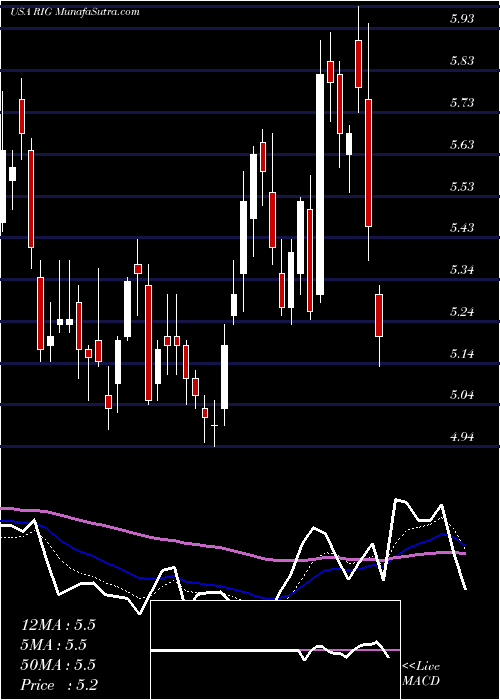Click the 'USA RIG MunafaSutra.com' chart title

coord(75,12)
